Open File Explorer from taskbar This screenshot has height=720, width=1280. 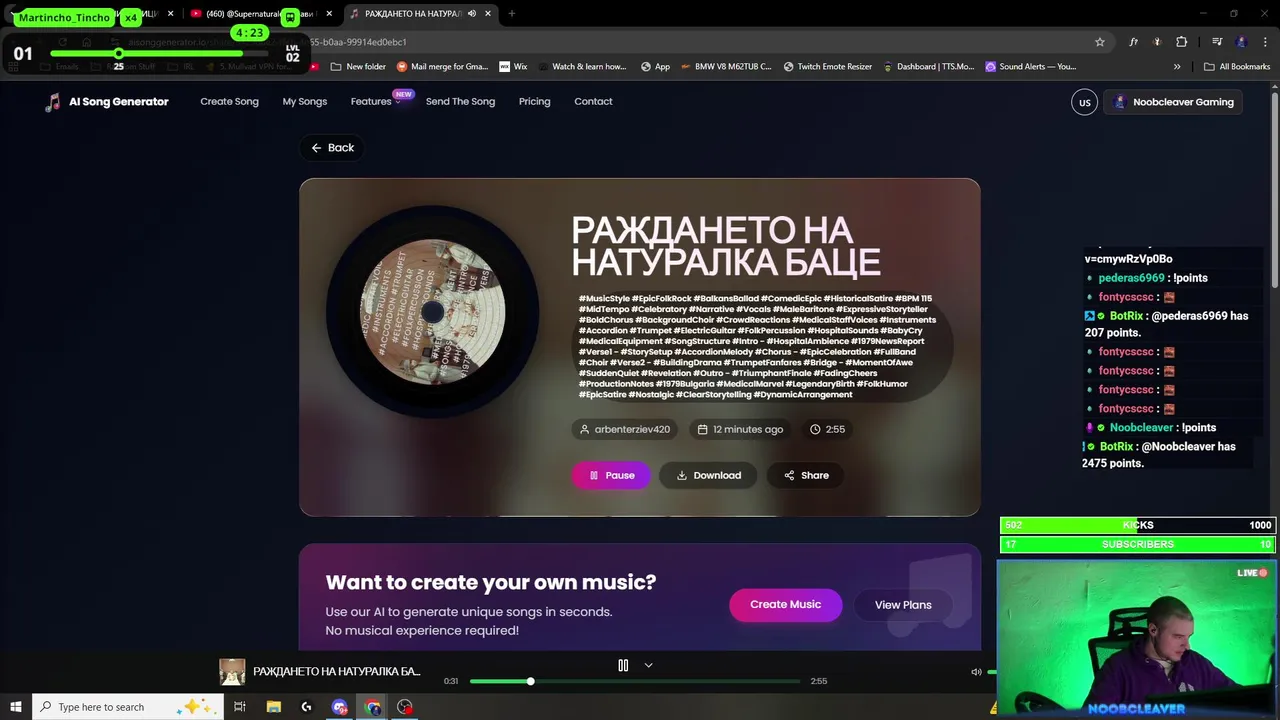pyautogui.click(x=273, y=707)
